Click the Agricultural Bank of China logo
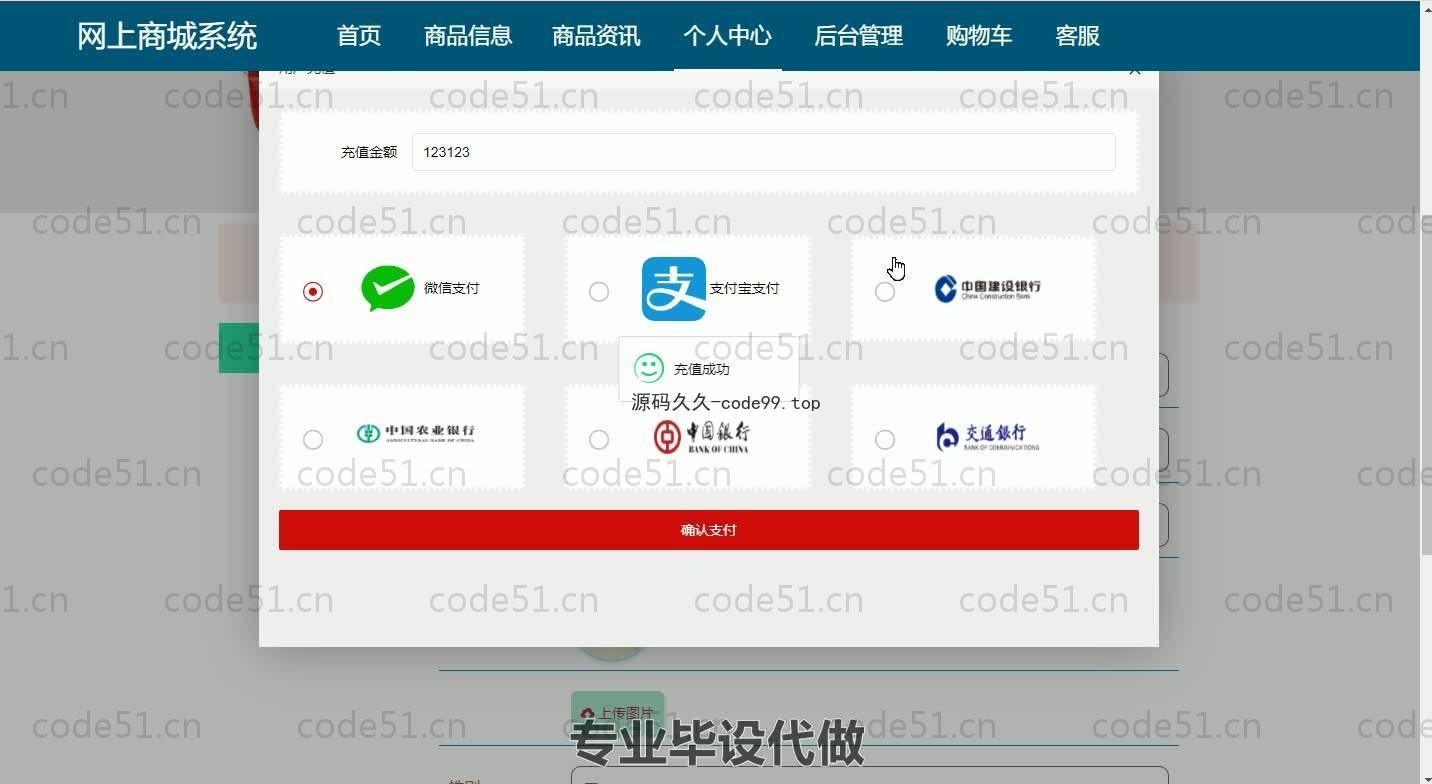 coord(416,433)
